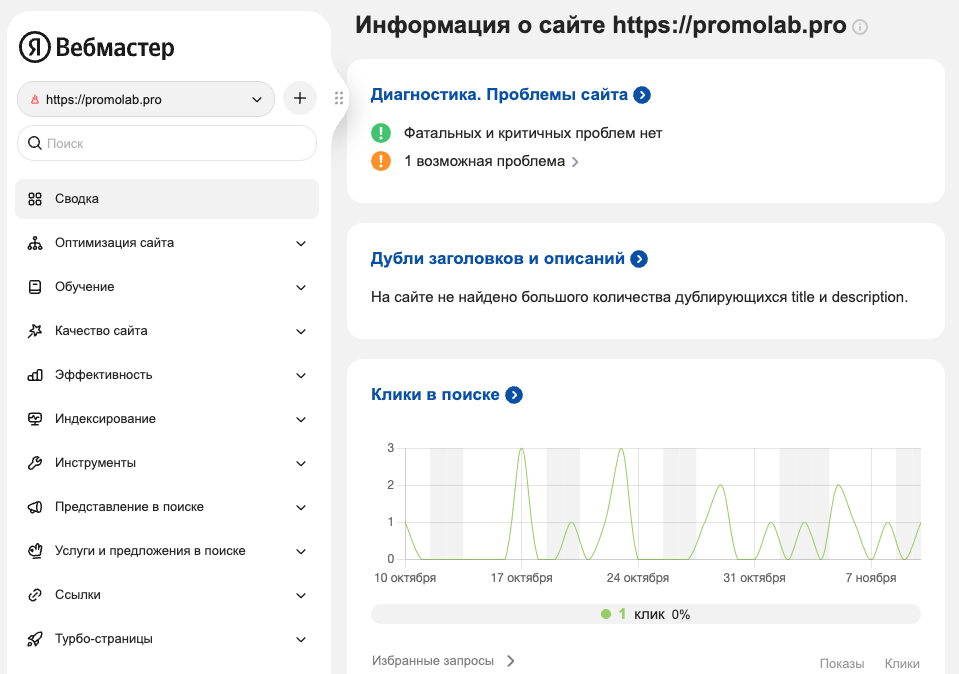Click the Поиск input field

click(167, 143)
